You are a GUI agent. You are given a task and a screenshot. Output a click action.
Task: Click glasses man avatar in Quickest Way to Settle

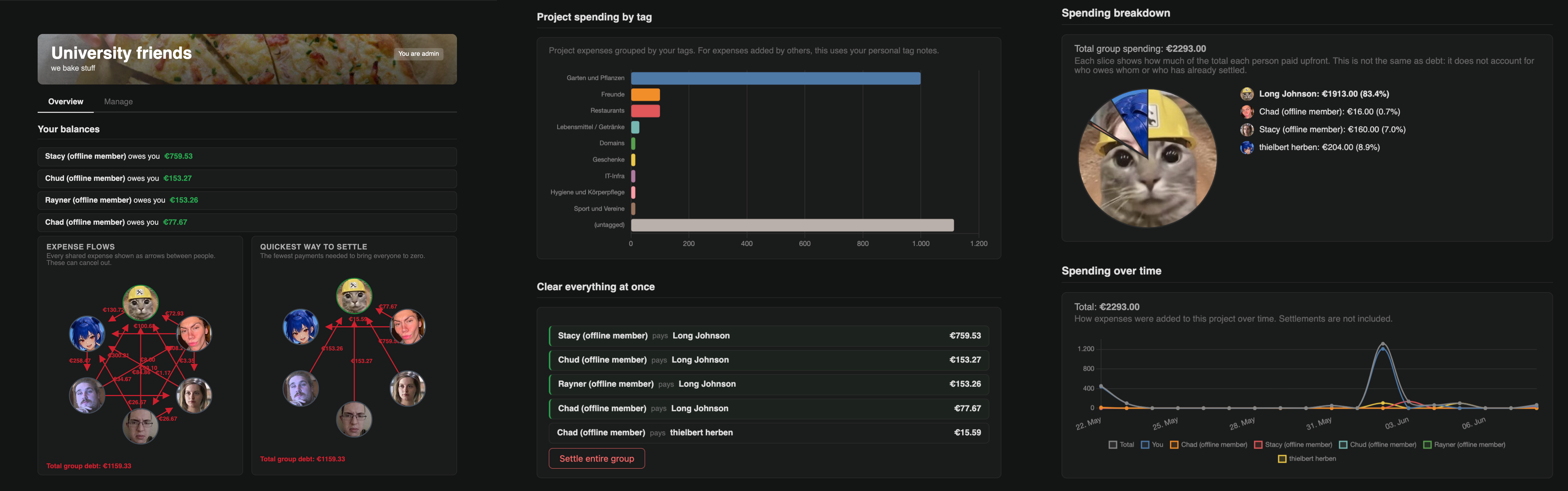pos(354,419)
